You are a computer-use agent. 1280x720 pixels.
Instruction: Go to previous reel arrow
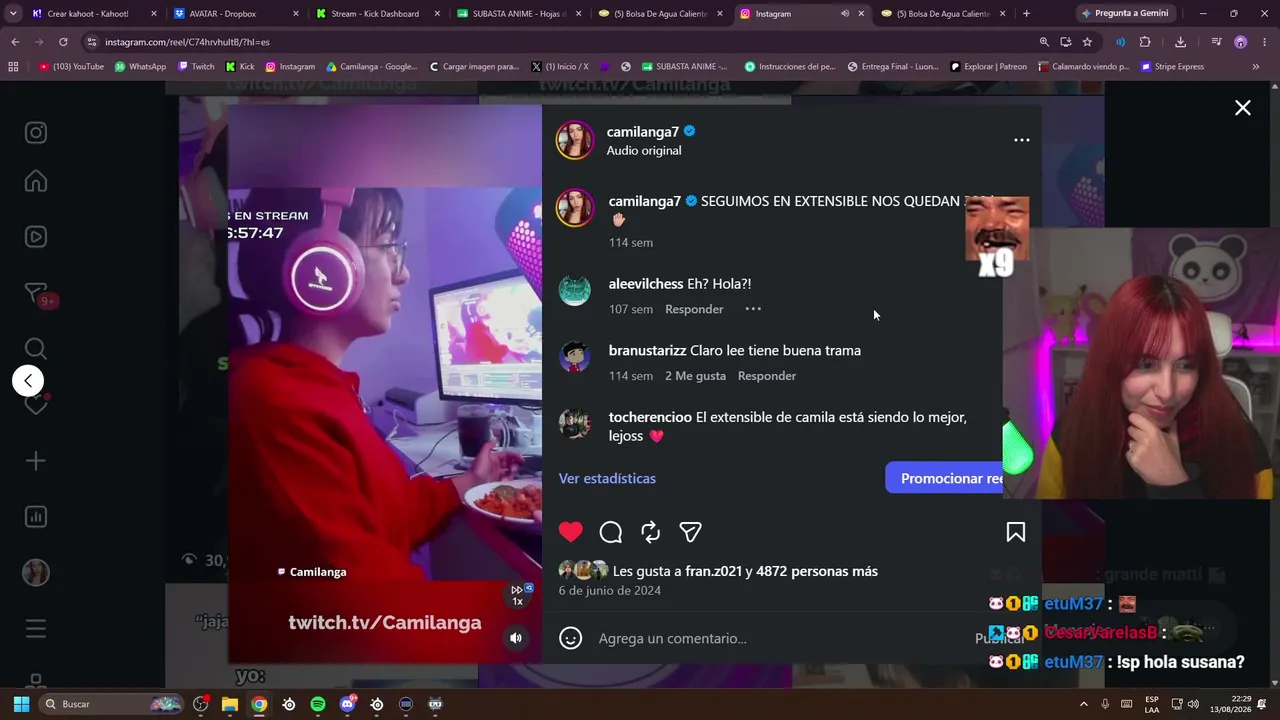tap(28, 380)
